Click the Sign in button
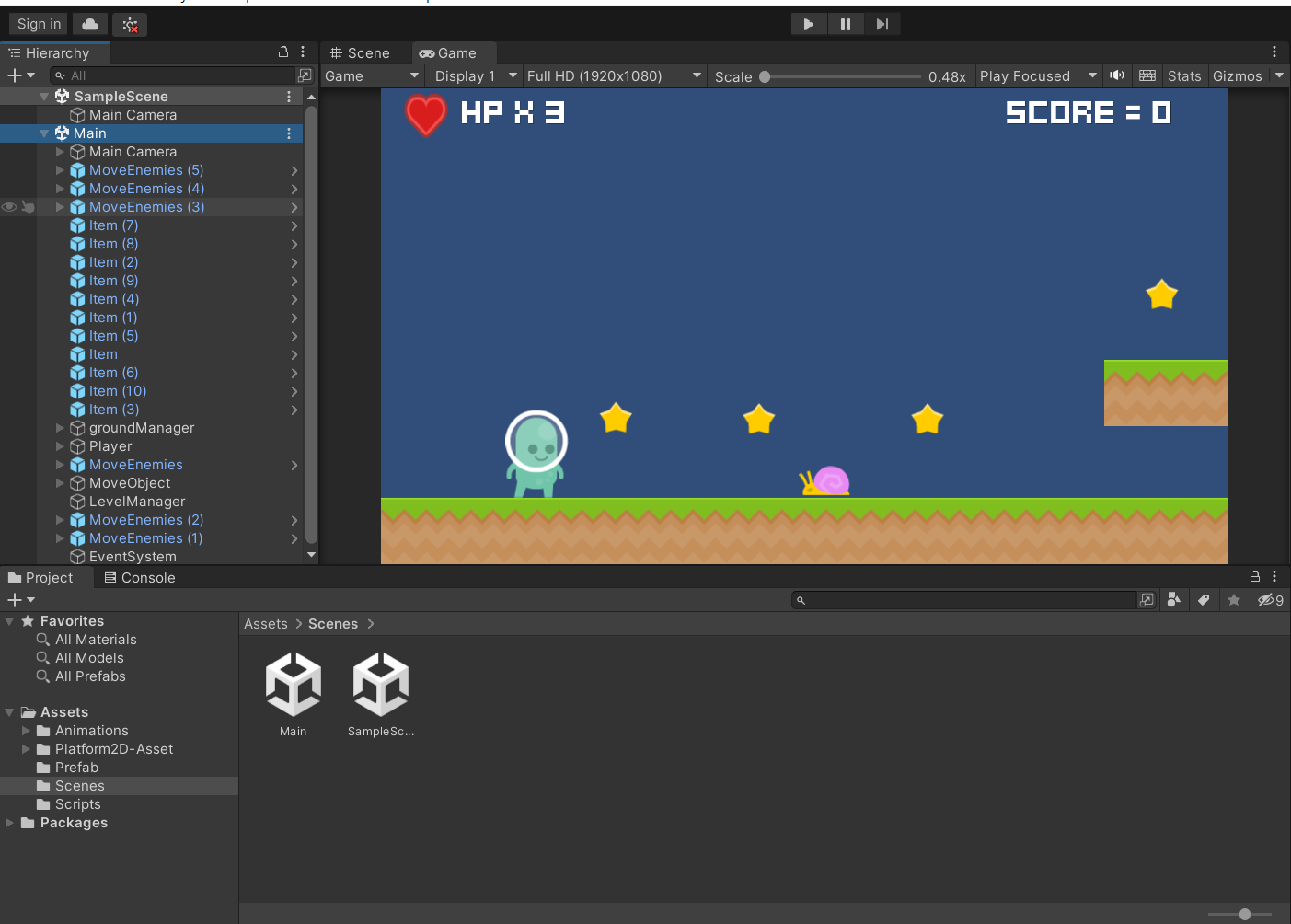 pyautogui.click(x=38, y=23)
